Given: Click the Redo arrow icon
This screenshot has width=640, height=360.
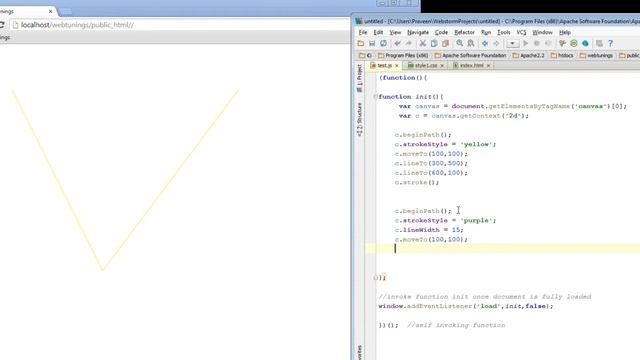Looking at the screenshot, I should tap(409, 43).
